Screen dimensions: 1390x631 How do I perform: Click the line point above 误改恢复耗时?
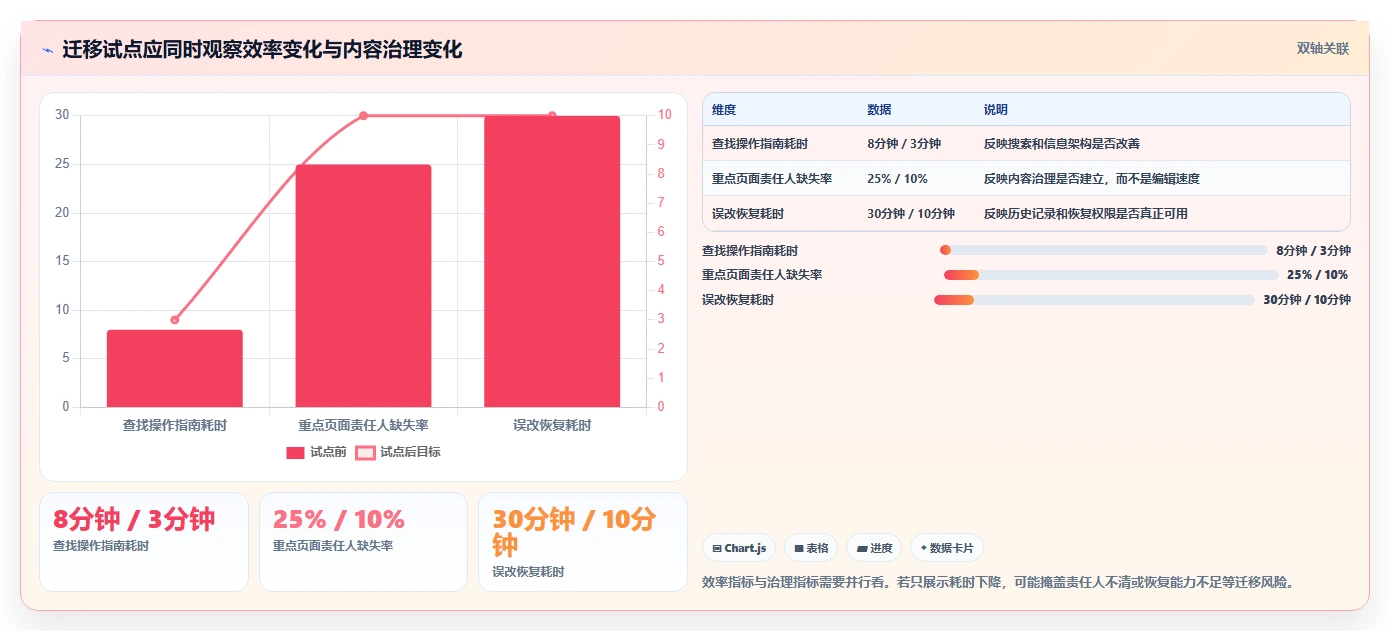[x=552, y=116]
